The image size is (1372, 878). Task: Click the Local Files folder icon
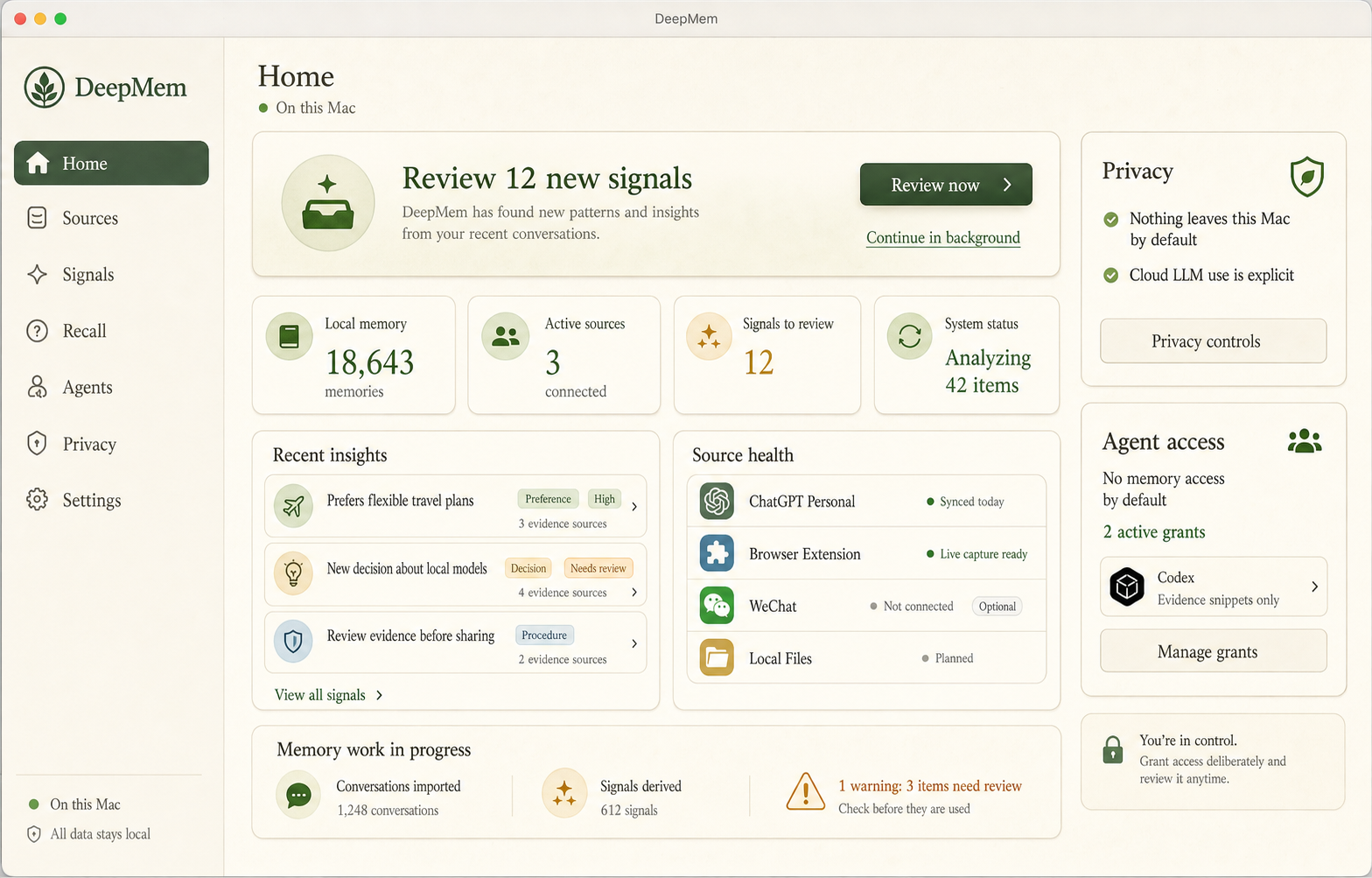(717, 658)
